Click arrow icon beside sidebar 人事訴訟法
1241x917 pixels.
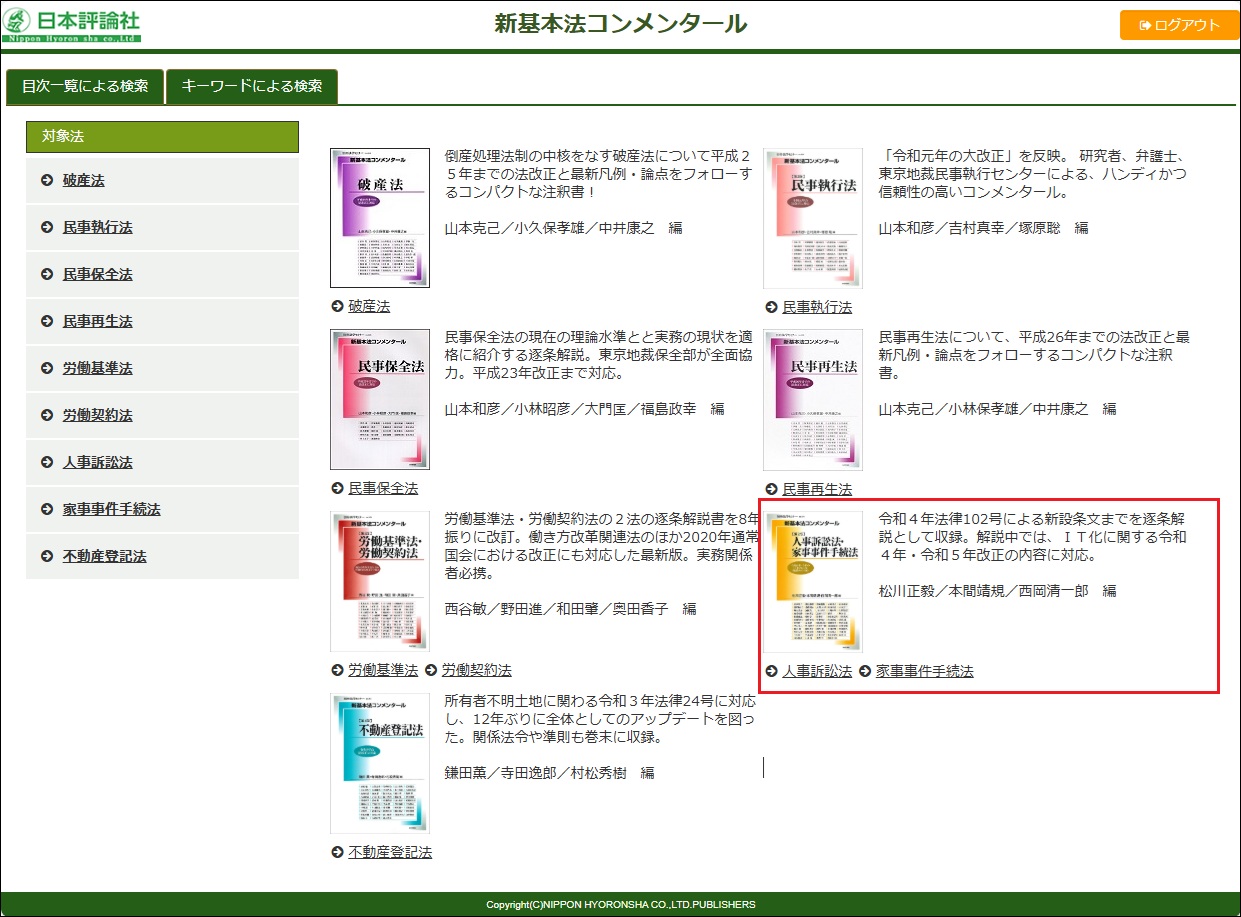click(47, 463)
